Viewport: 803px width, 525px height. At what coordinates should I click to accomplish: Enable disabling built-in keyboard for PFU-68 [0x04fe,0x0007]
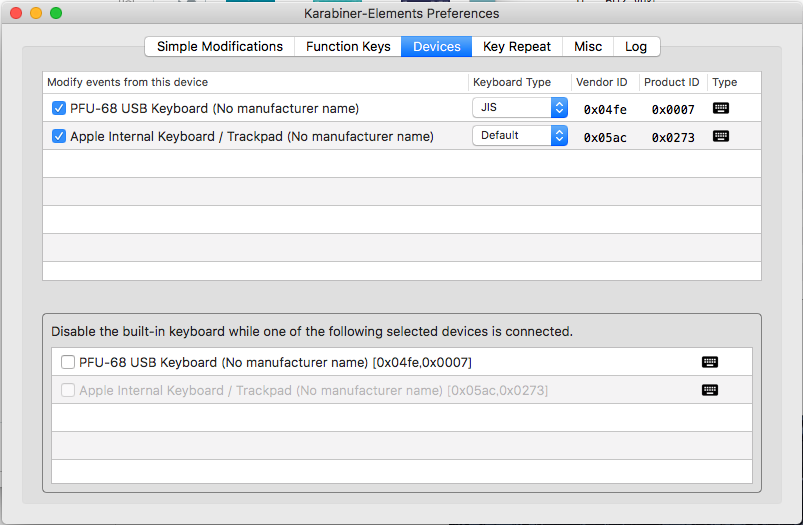68,362
